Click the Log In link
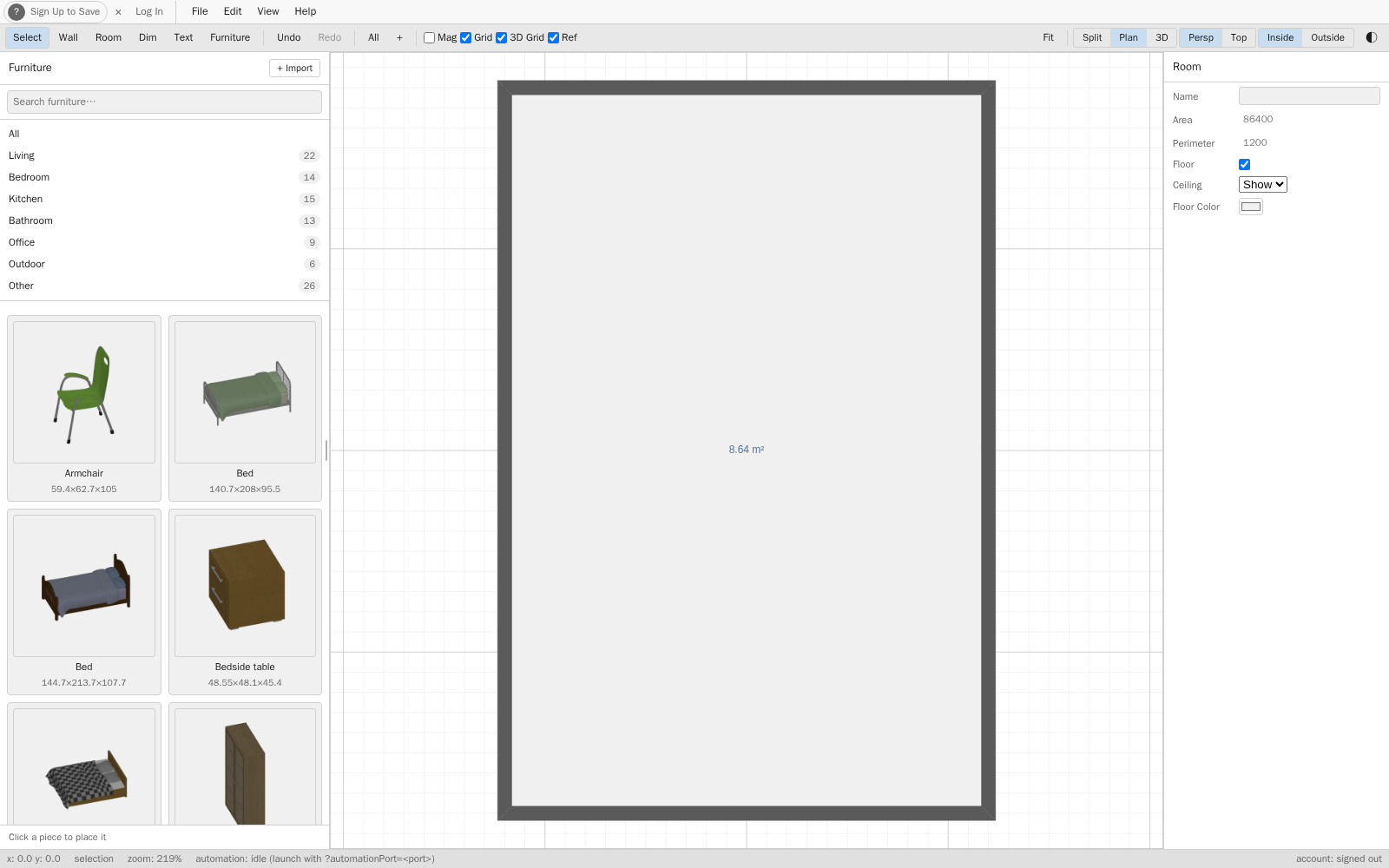Screen dimensions: 1389x868 [149, 12]
